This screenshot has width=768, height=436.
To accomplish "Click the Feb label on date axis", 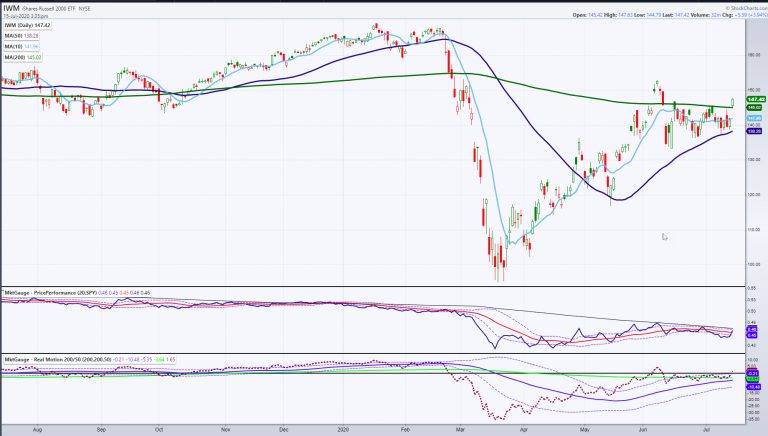I will pos(405,430).
